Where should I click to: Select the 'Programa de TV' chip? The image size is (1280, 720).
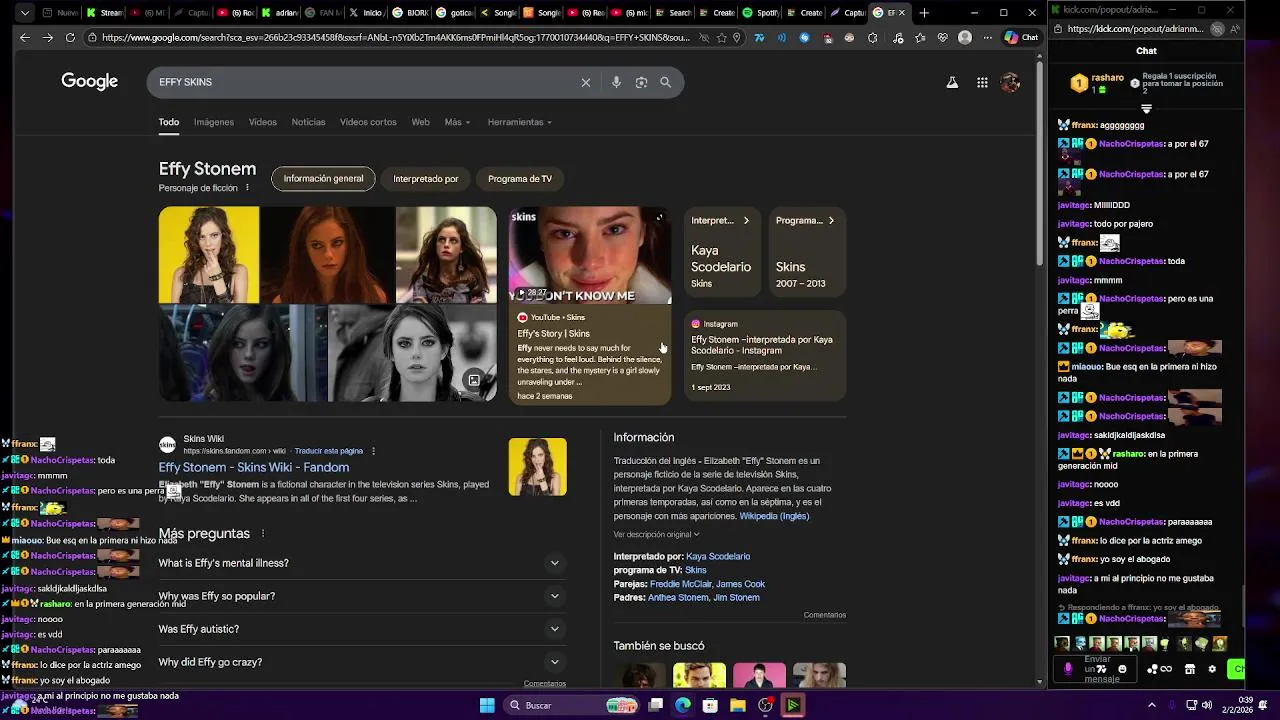[520, 179]
